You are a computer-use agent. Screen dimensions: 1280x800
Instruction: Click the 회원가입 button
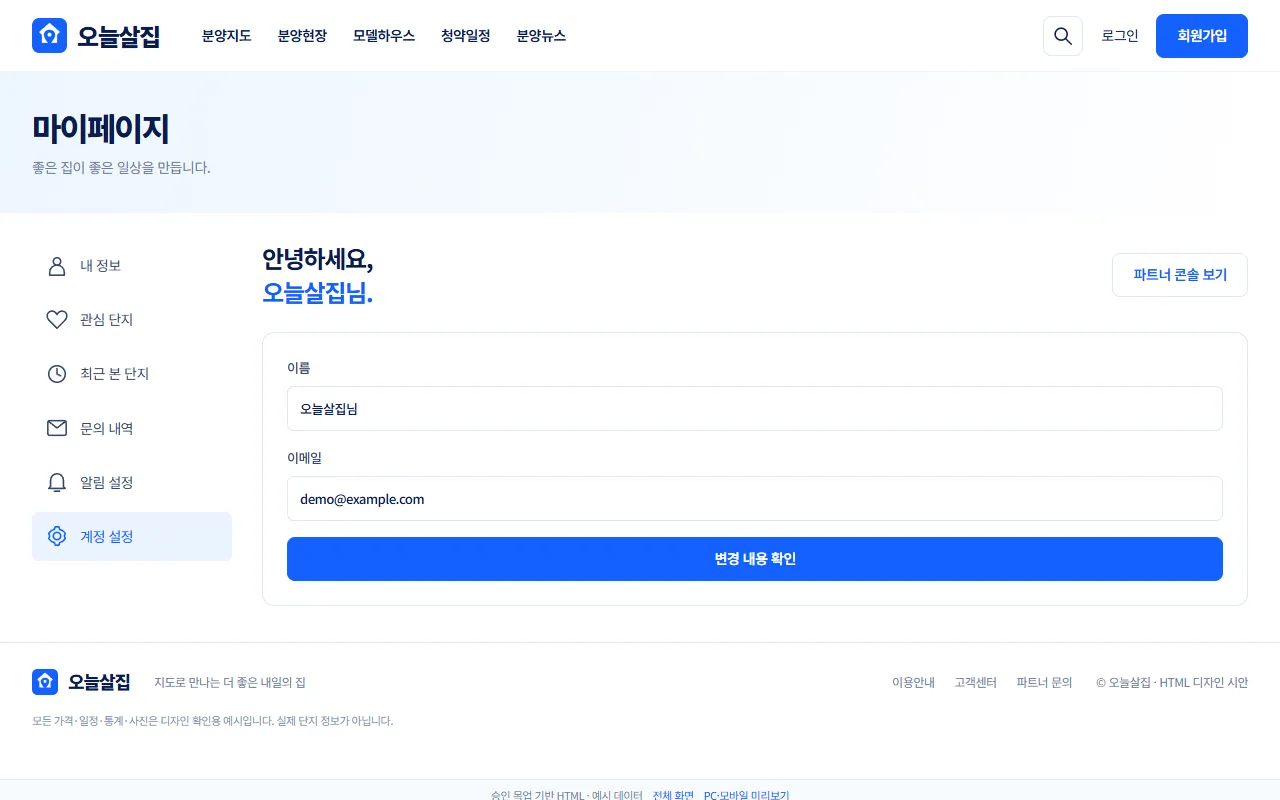(x=1202, y=36)
